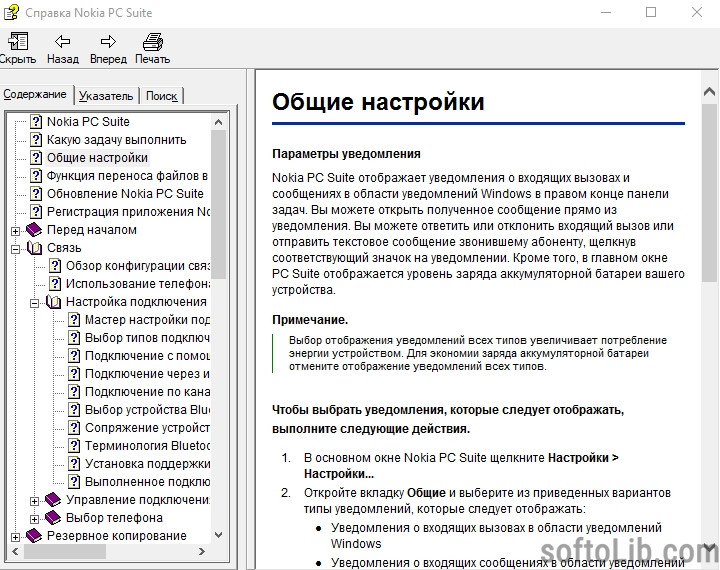Open the Перед началом section

click(x=92, y=230)
